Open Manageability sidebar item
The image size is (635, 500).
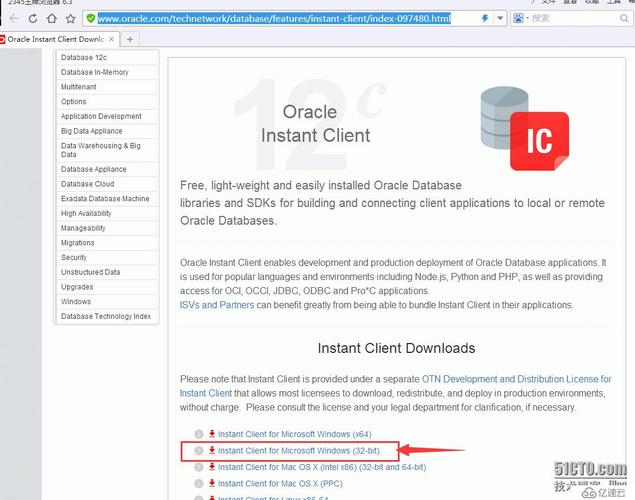point(107,228)
